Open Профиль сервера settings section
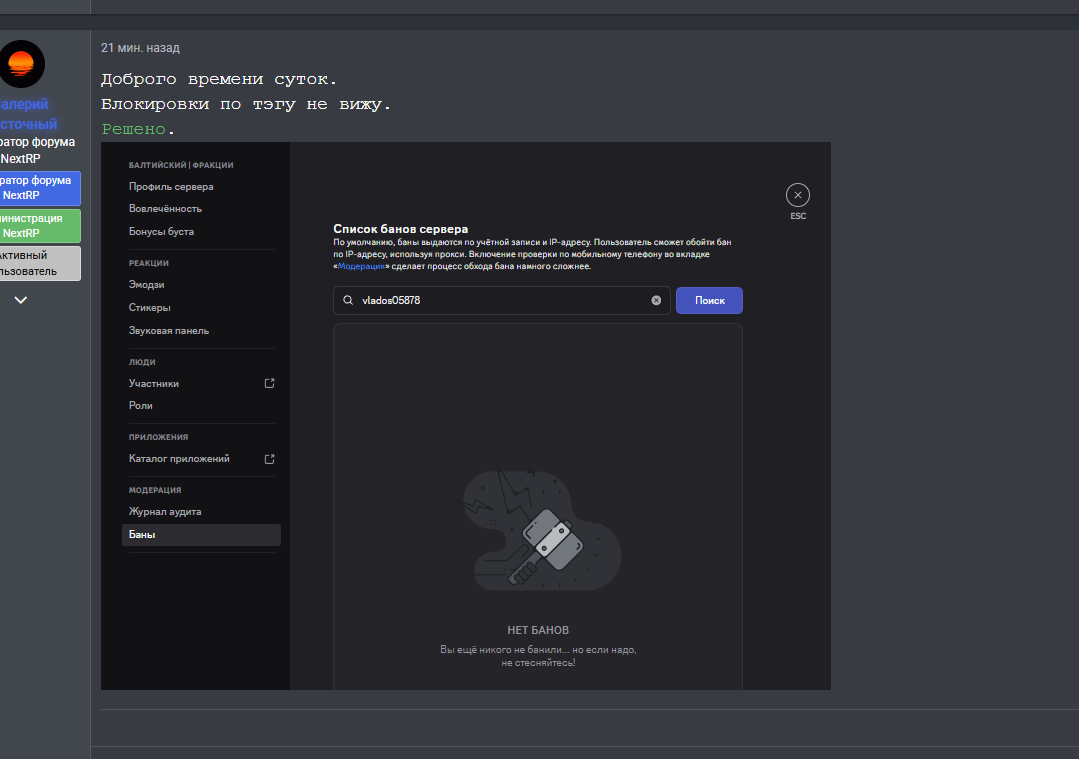Viewport: 1079px width, 759px height. click(171, 187)
